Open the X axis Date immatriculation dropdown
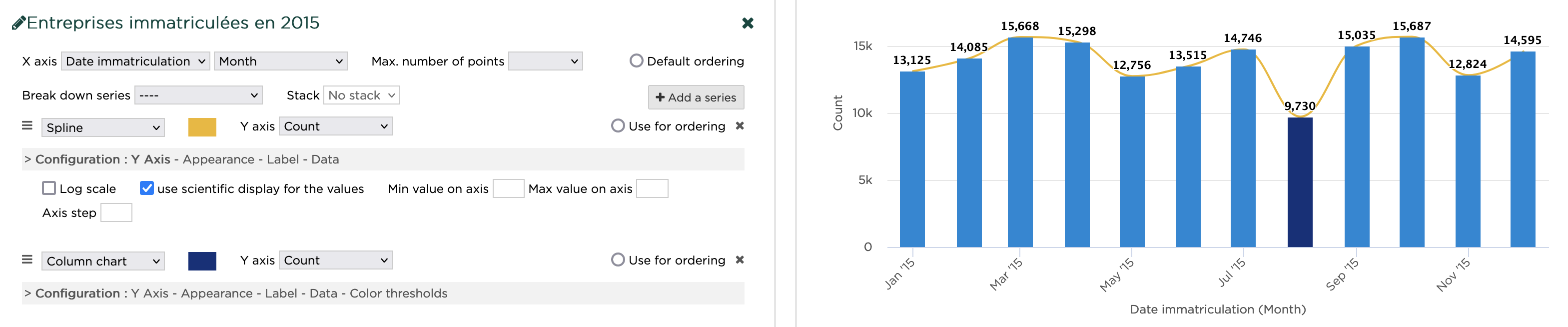This screenshot has height=327, width=1568. tap(135, 61)
